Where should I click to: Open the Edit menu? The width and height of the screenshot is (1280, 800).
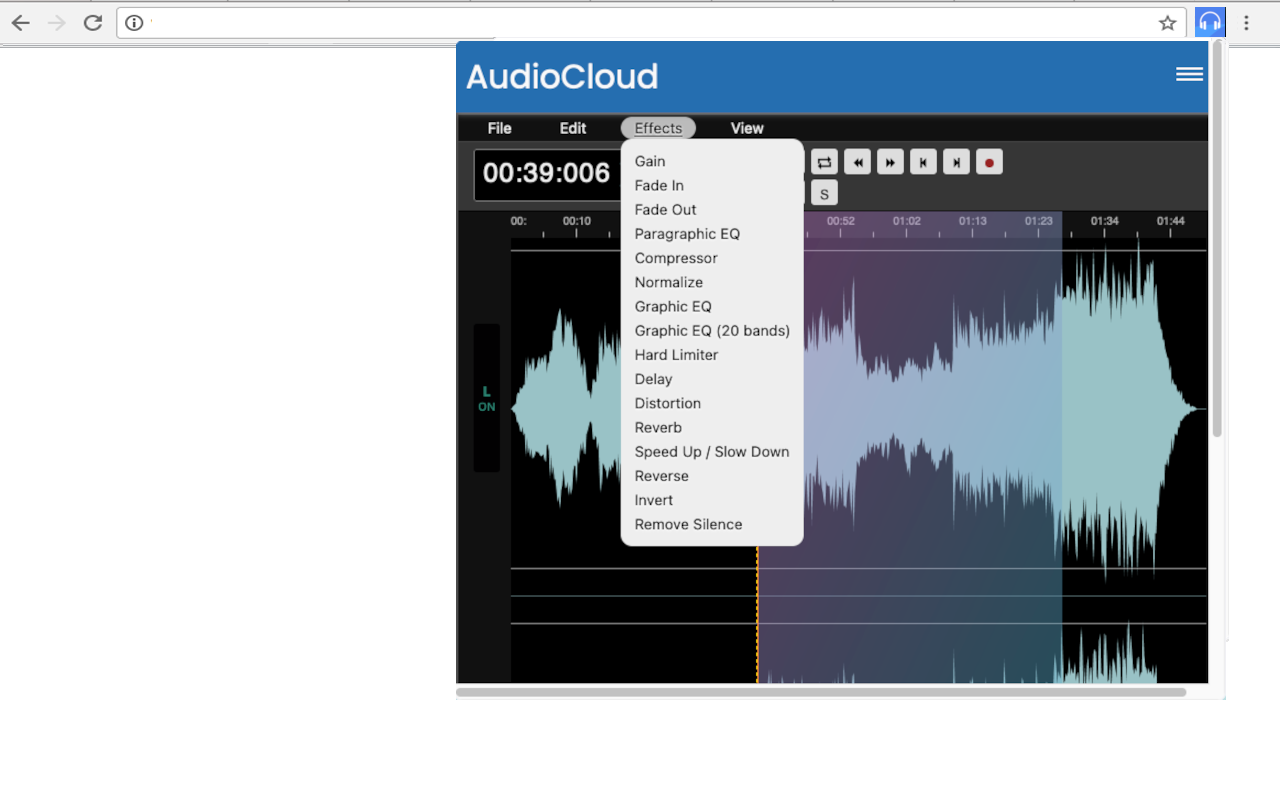click(x=573, y=128)
